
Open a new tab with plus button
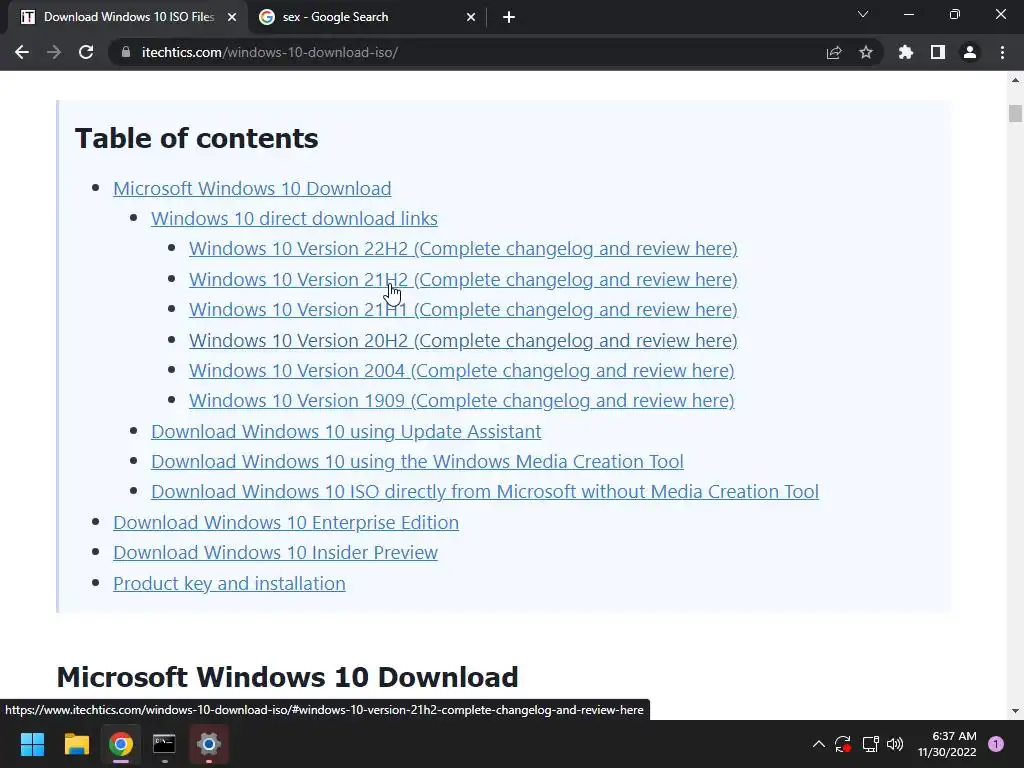click(509, 17)
